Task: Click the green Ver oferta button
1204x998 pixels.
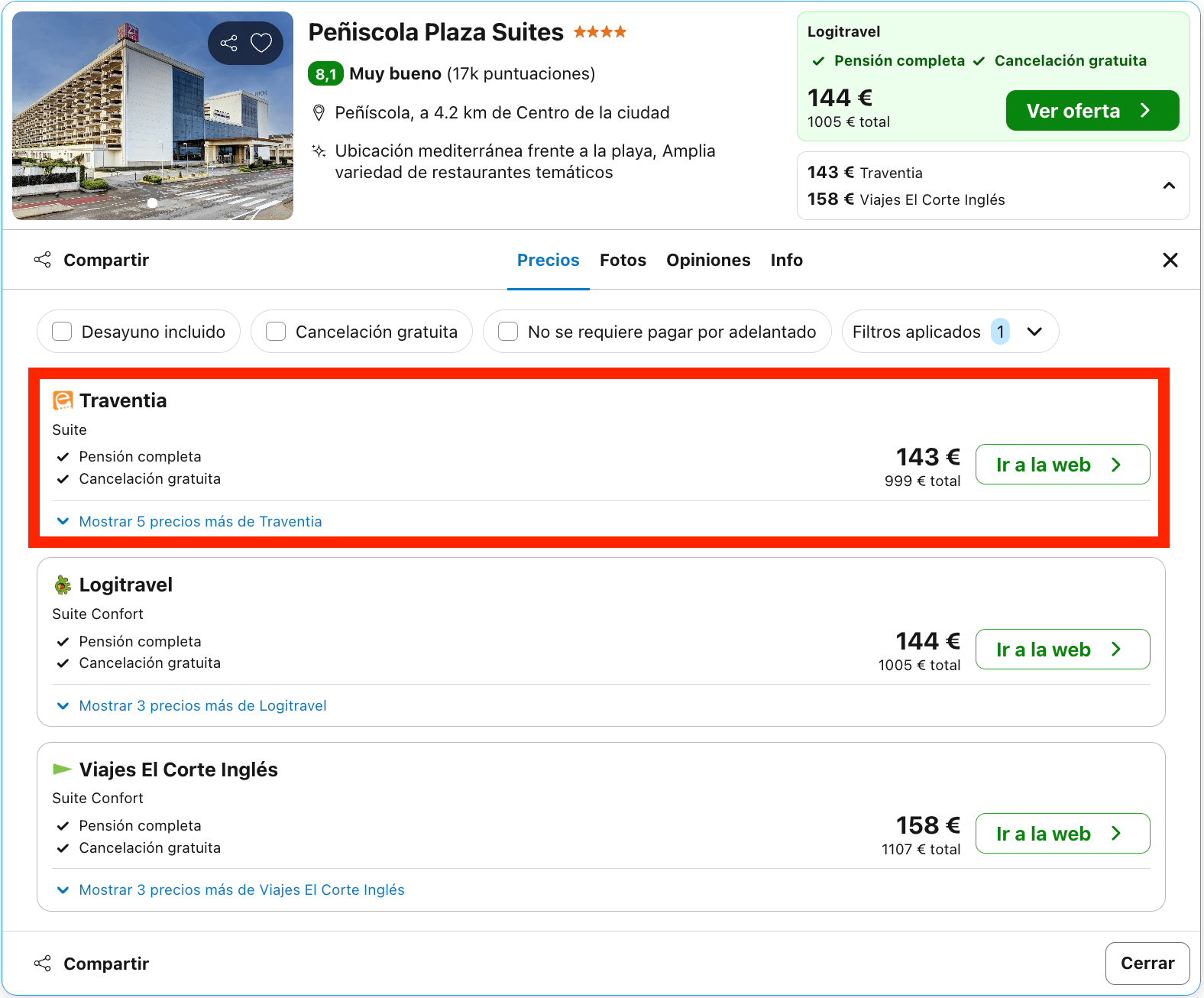Action: pos(1092,111)
